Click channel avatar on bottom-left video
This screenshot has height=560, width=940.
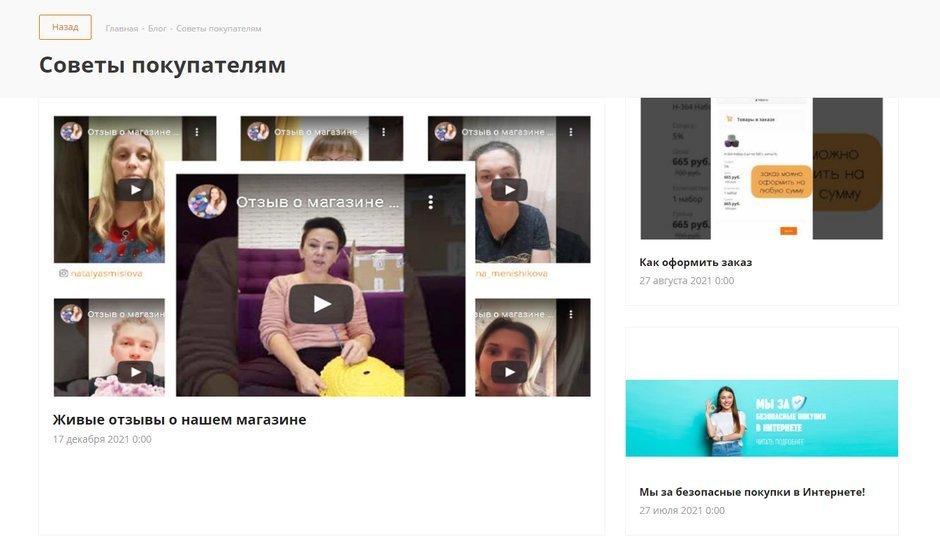(71, 314)
